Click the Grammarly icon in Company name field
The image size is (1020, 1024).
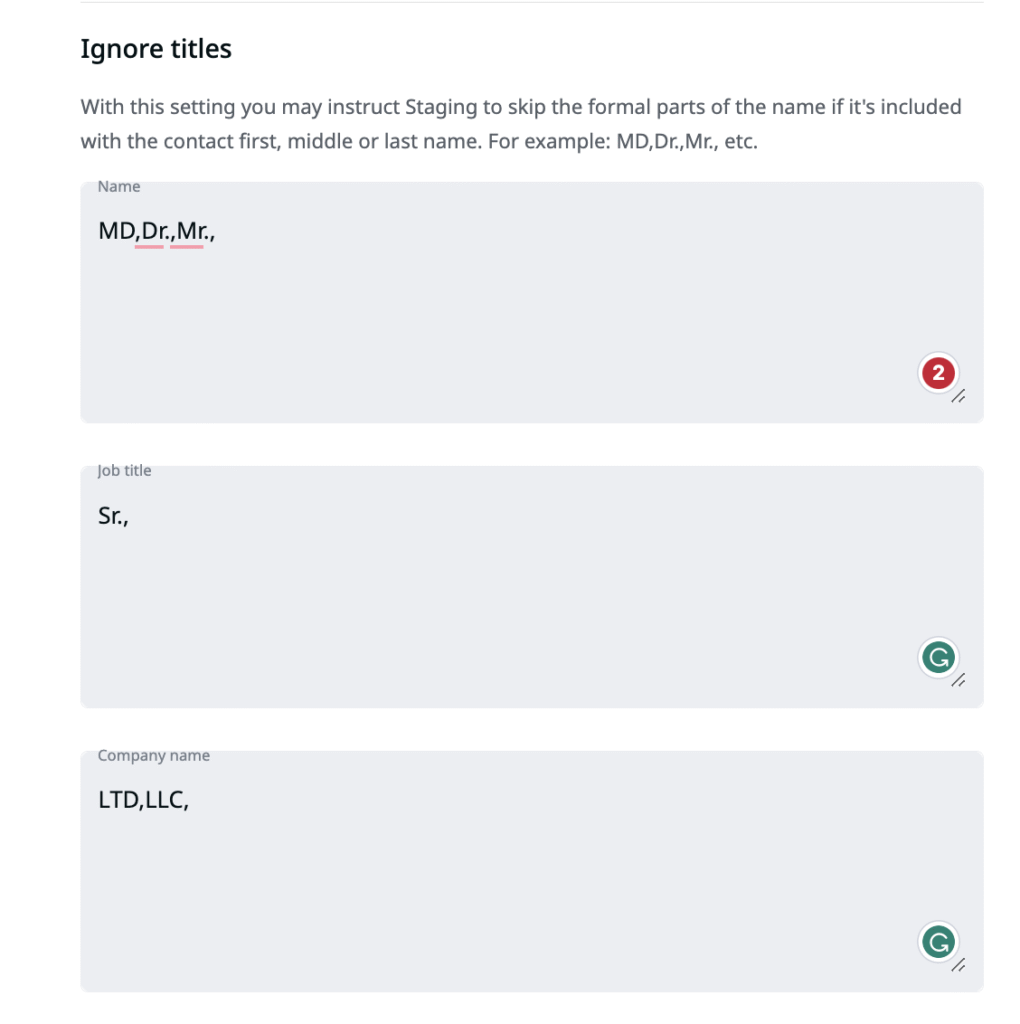point(938,942)
